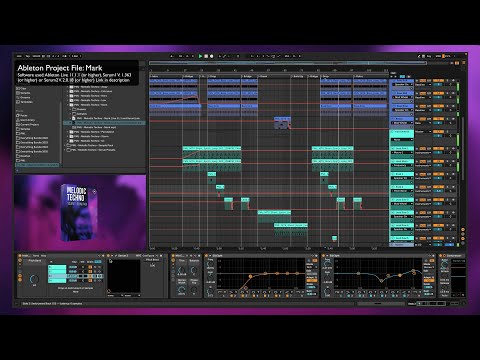Click the Melodic Techno pack artwork preview
The image size is (480, 360).
point(80,212)
